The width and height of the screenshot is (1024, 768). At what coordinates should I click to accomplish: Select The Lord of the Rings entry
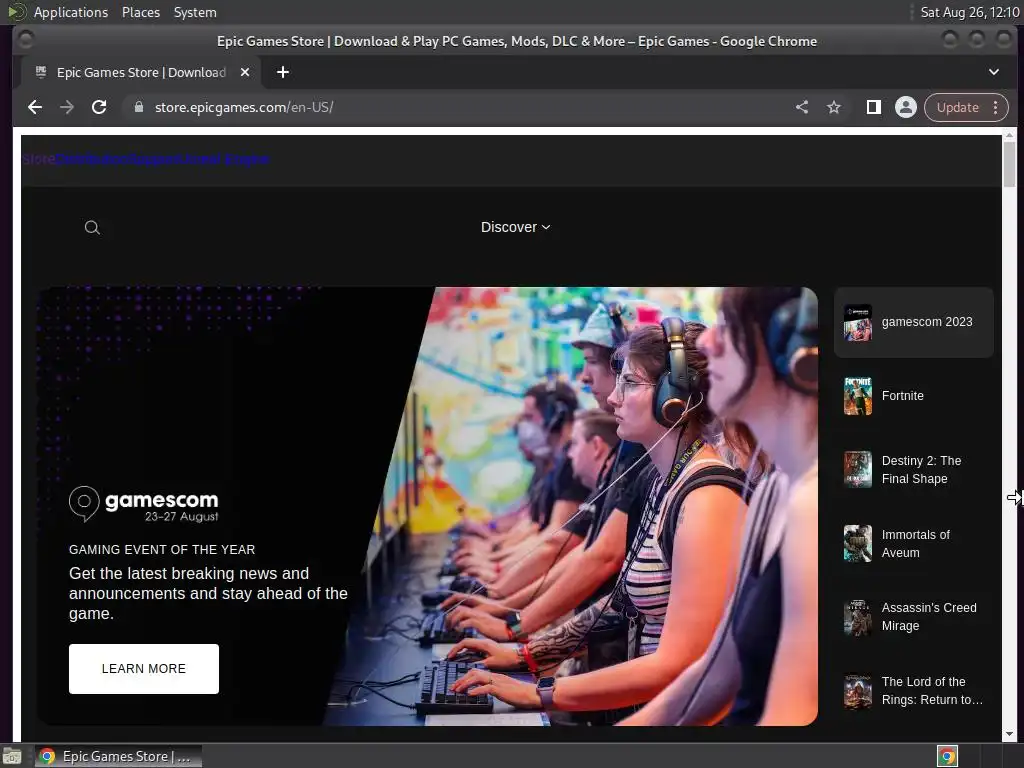pyautogui.click(x=914, y=690)
